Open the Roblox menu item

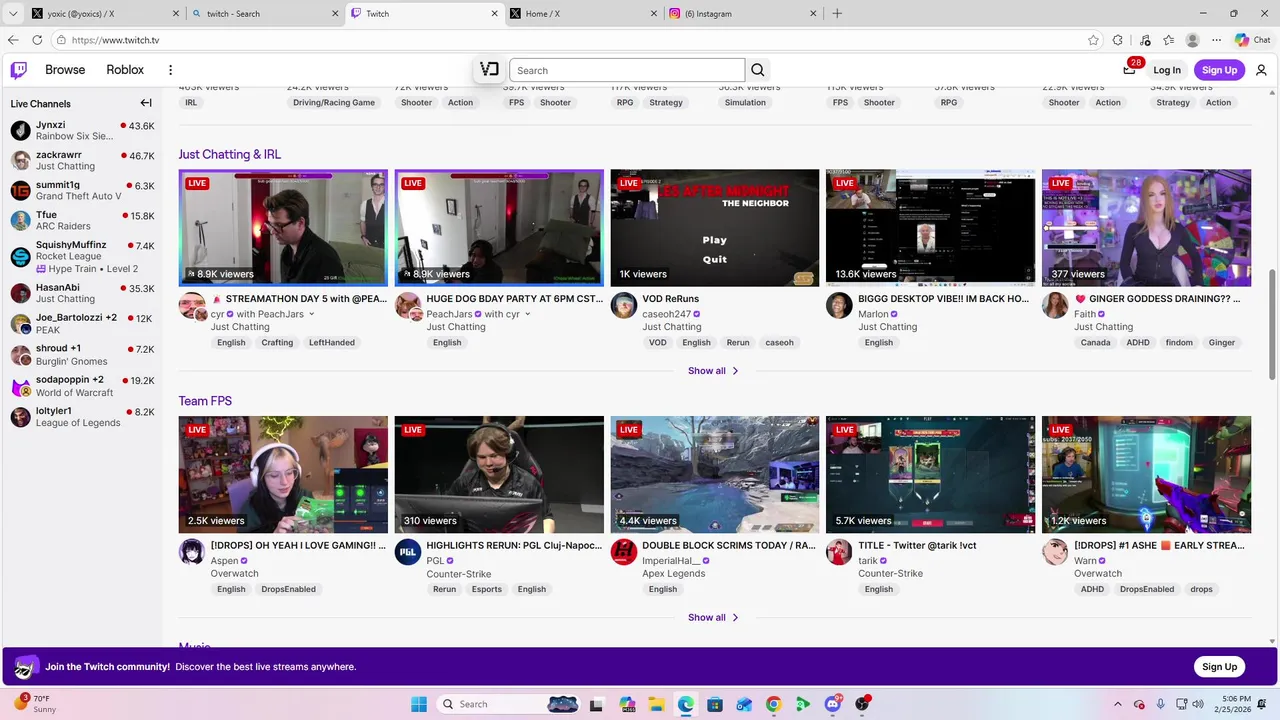(125, 70)
